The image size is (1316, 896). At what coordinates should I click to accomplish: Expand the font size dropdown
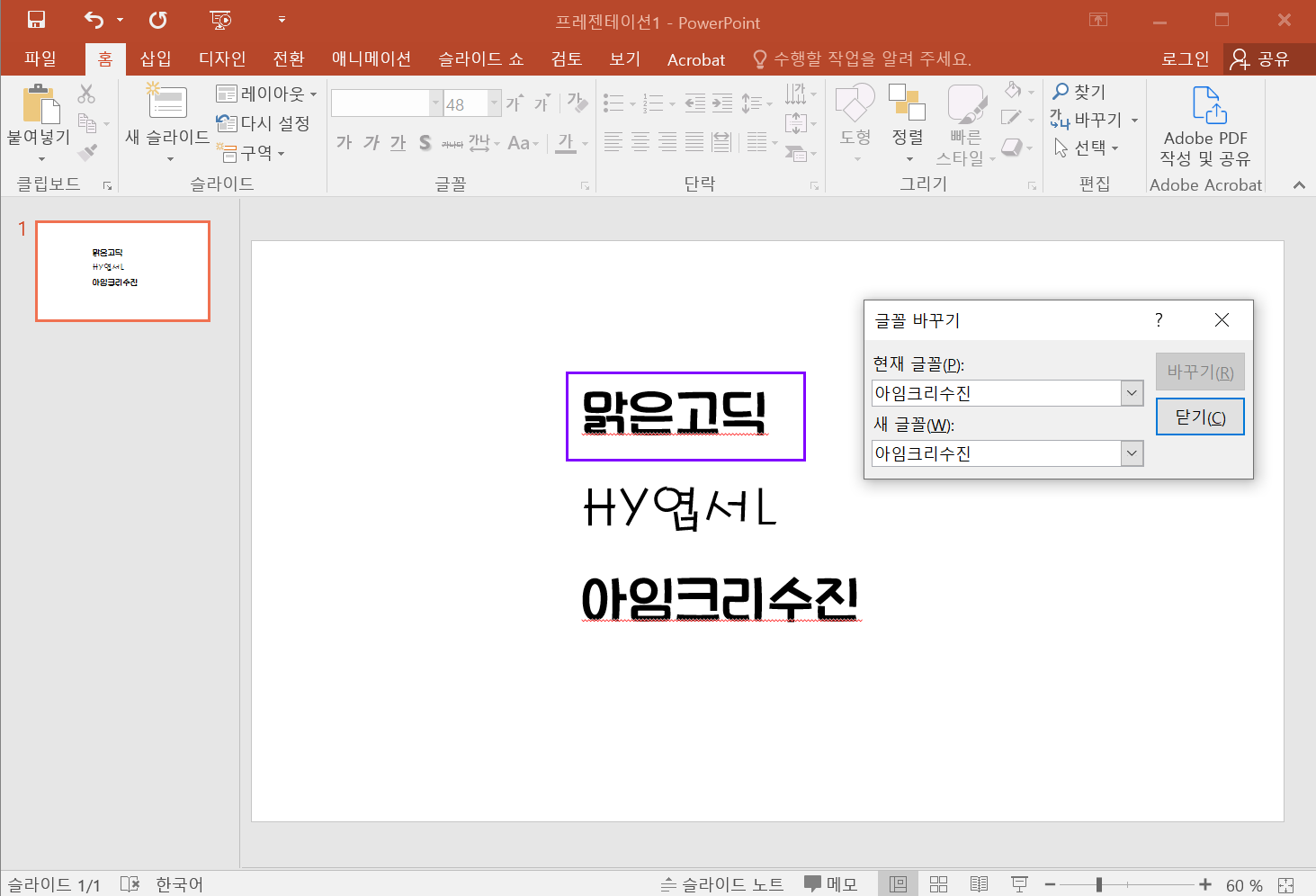point(494,103)
